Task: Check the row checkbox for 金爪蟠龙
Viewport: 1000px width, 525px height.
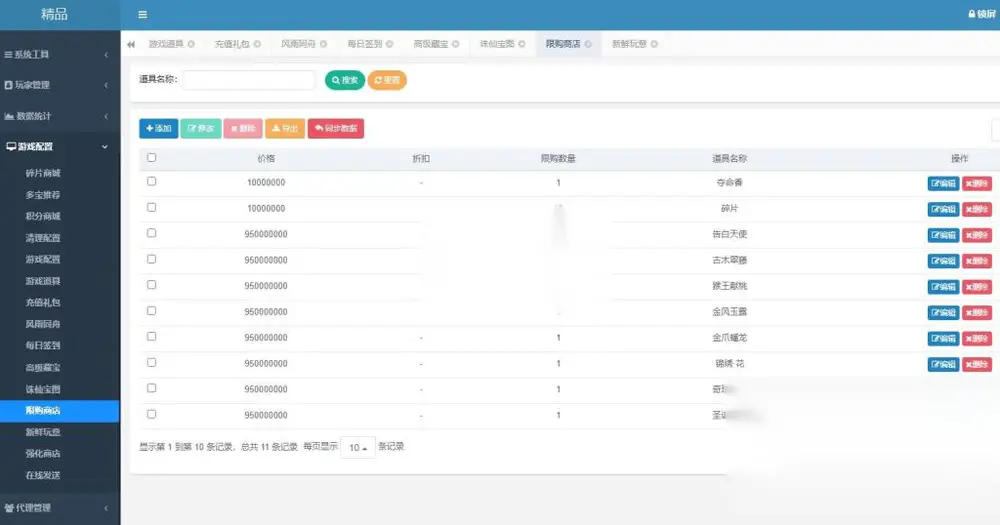Action: pos(151,336)
